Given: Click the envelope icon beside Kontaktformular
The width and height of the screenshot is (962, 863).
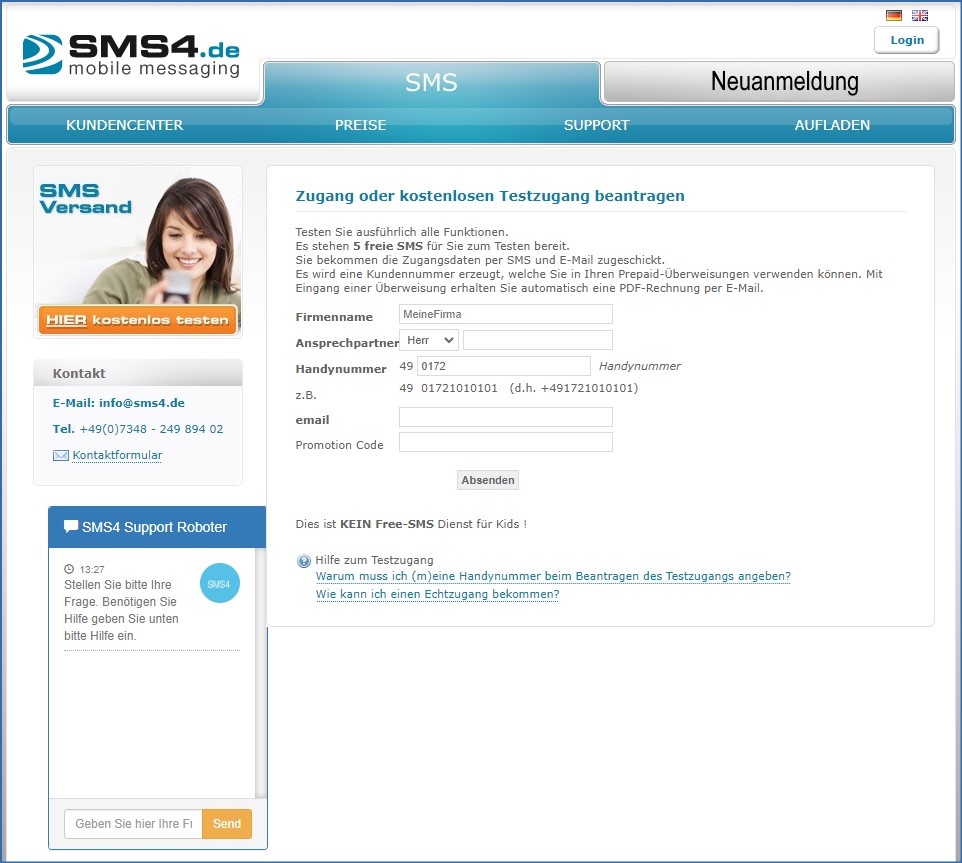Looking at the screenshot, I should point(61,455).
